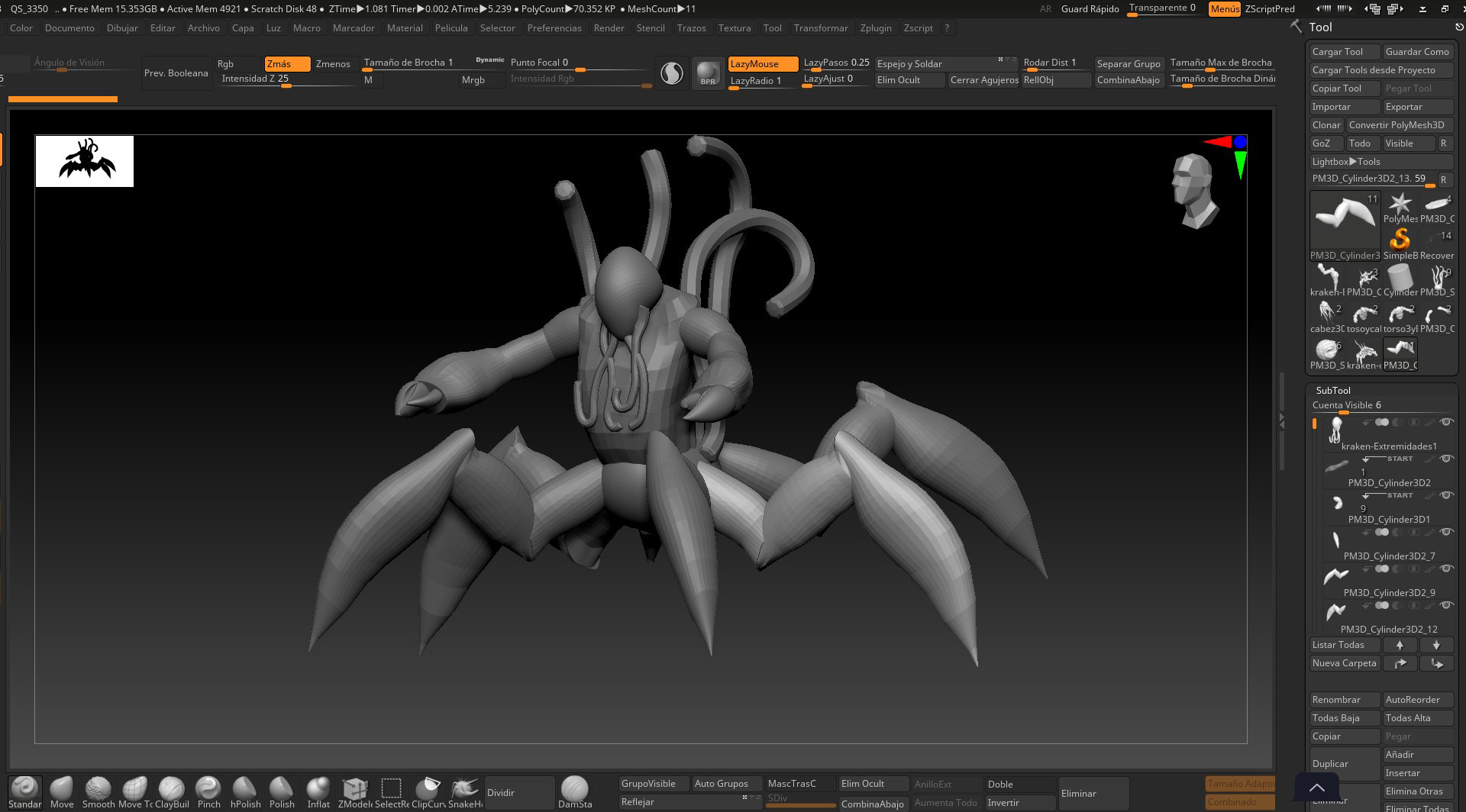The image size is (1466, 812).
Task: Click the Duplicar subtool button
Action: (1345, 764)
